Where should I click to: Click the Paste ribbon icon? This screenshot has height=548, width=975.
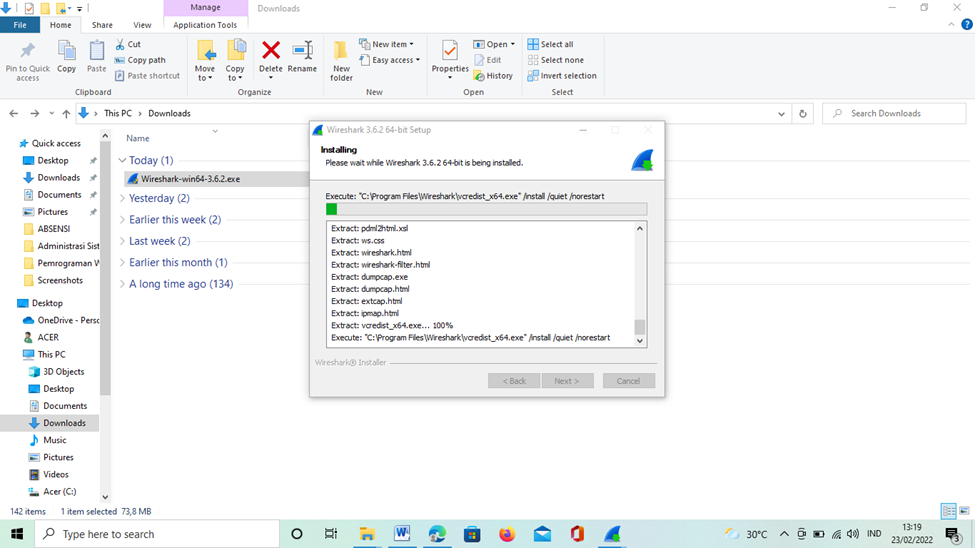[x=96, y=51]
